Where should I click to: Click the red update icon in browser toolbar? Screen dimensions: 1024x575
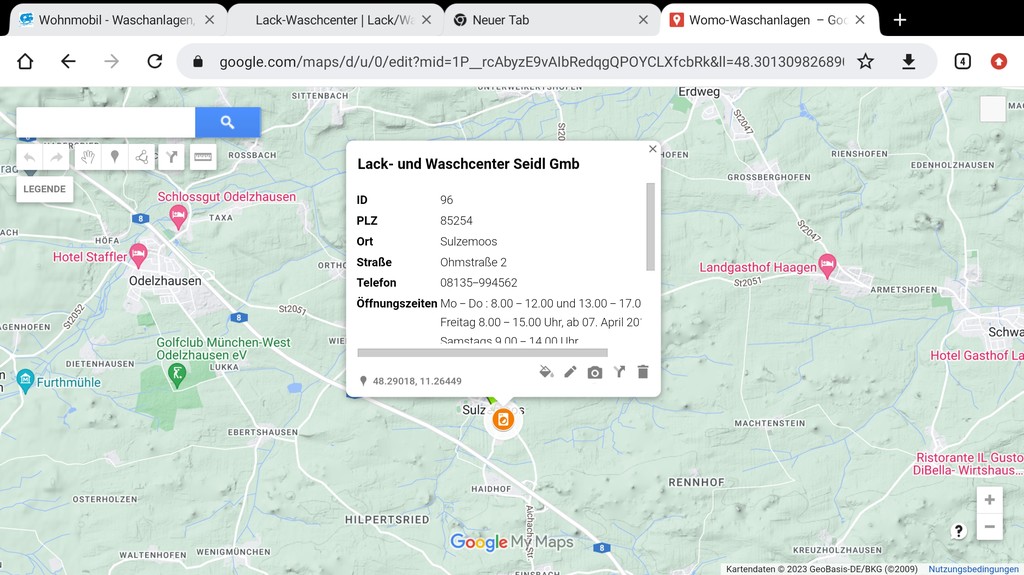999,61
